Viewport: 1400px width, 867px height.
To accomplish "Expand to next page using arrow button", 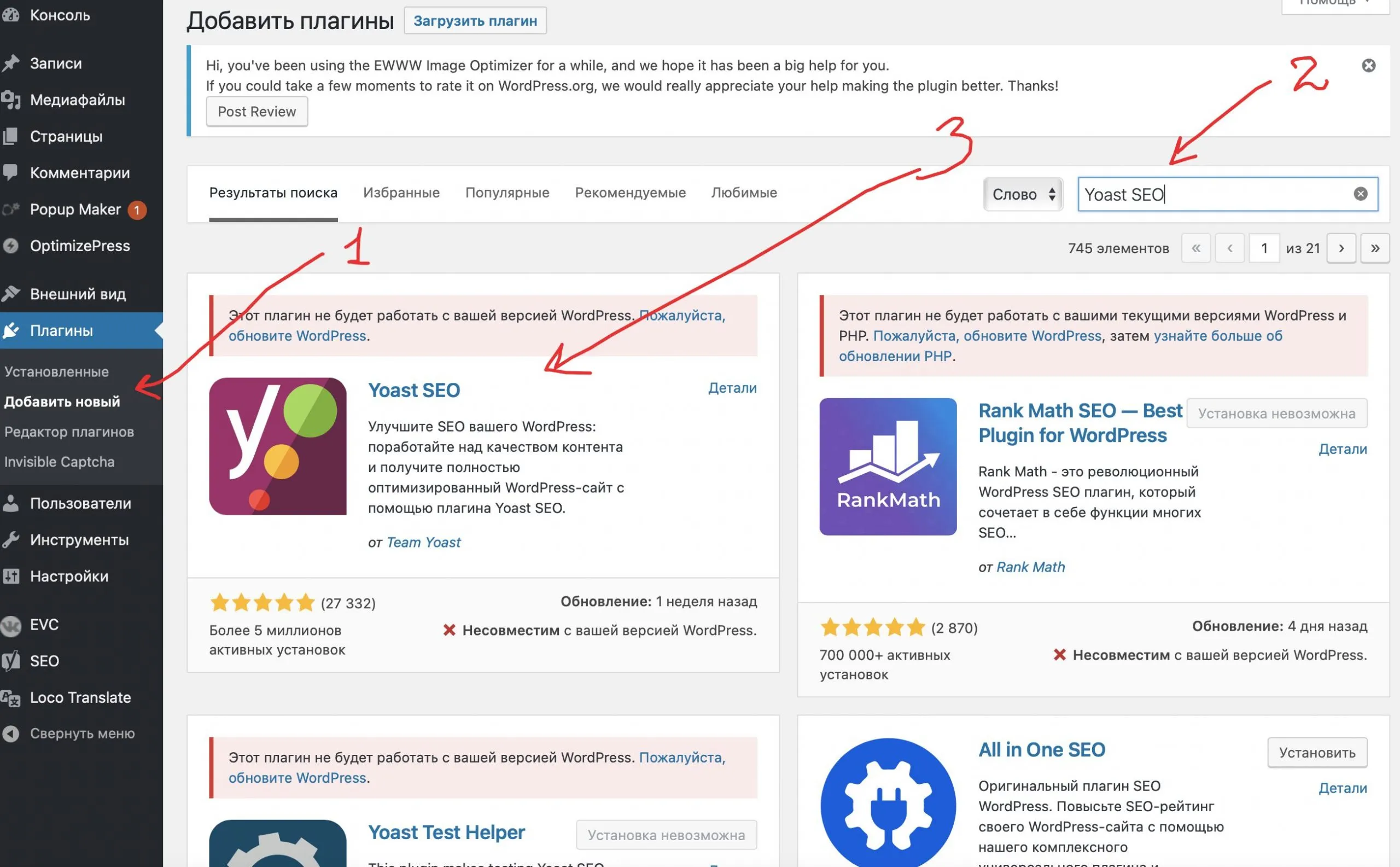I will coord(1341,248).
